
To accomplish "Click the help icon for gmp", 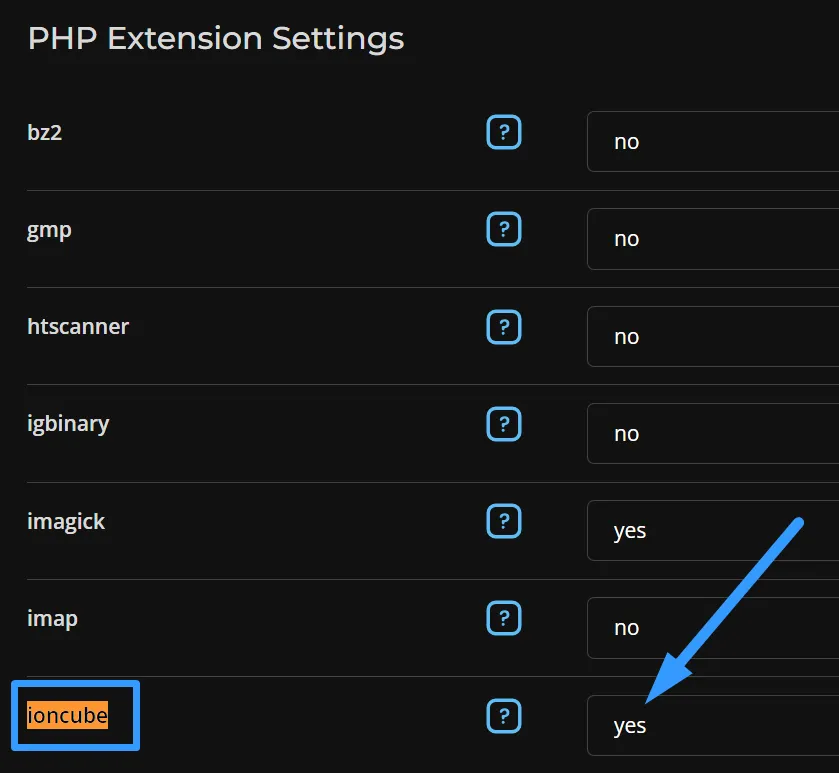I will tap(504, 230).
